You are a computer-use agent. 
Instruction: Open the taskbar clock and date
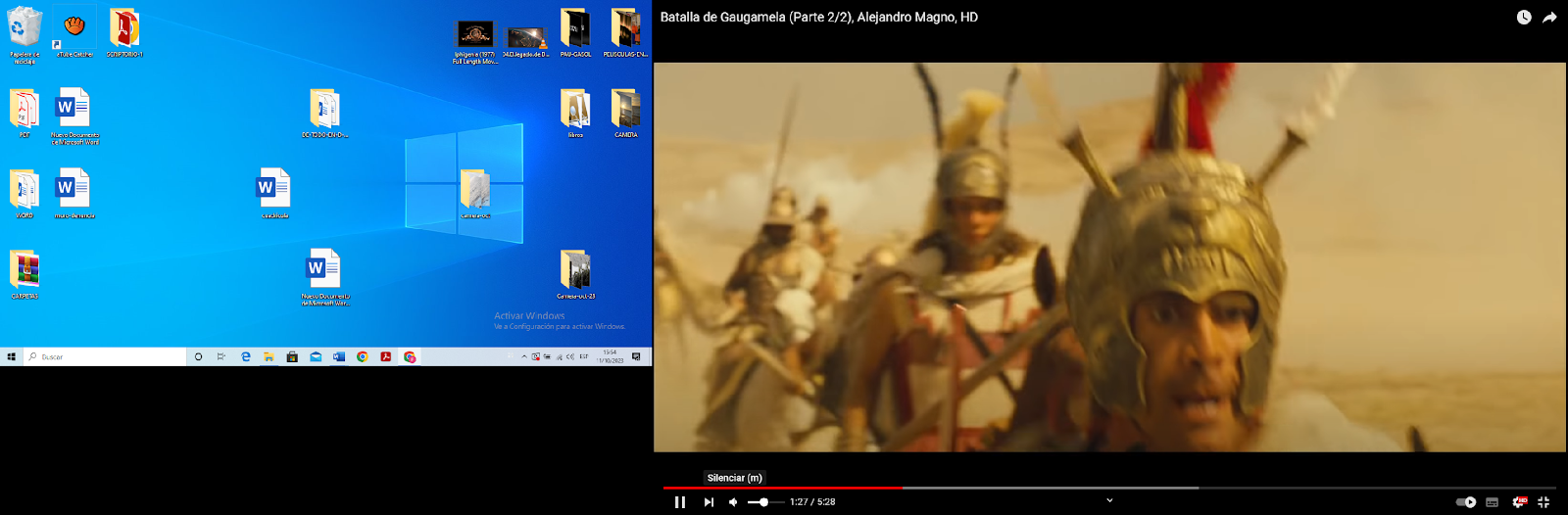point(611,356)
